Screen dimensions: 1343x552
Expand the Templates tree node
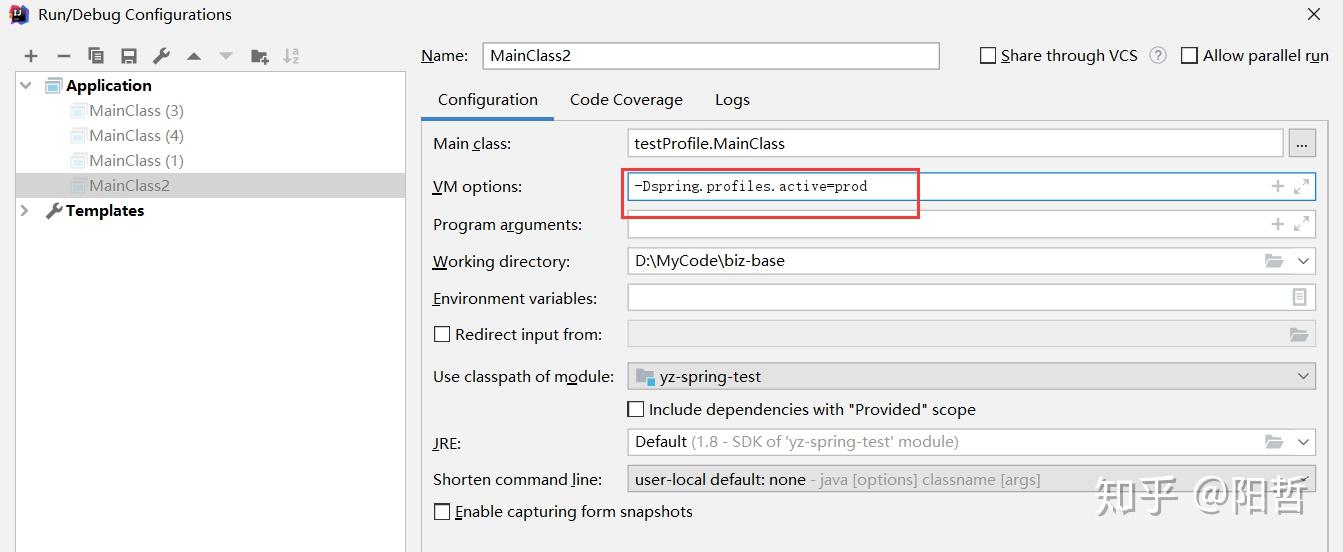(x=25, y=210)
